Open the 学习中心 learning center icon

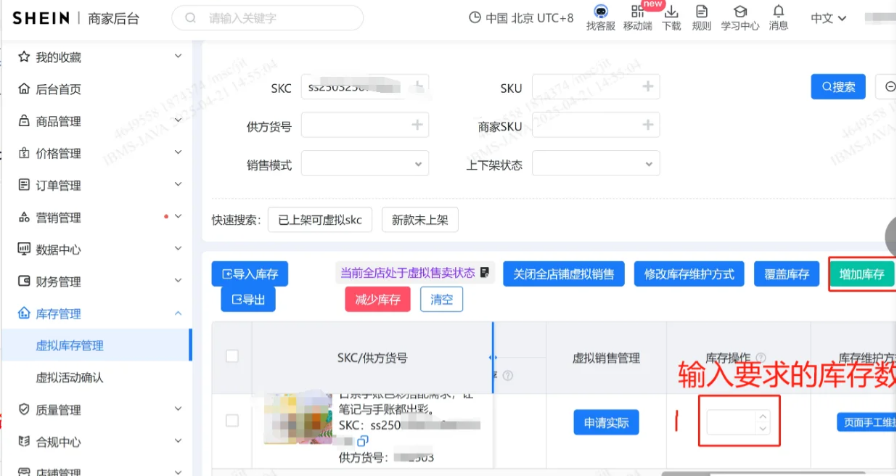click(740, 11)
